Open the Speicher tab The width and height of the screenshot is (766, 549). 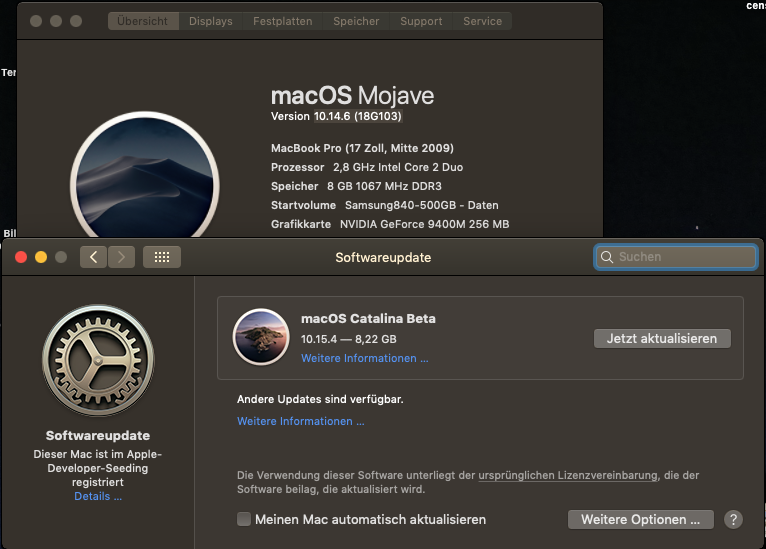click(356, 21)
